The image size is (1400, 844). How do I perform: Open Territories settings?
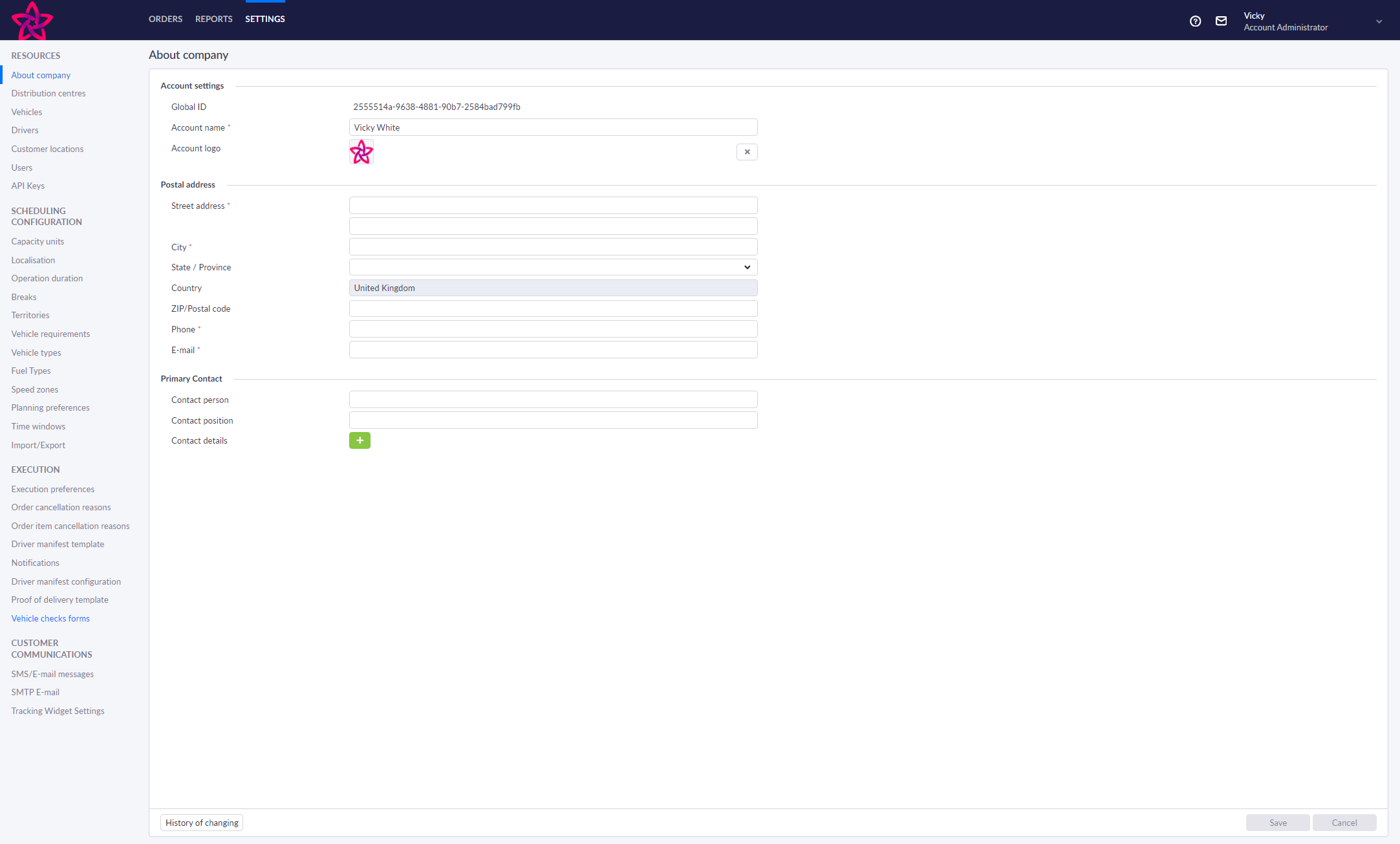(30, 315)
